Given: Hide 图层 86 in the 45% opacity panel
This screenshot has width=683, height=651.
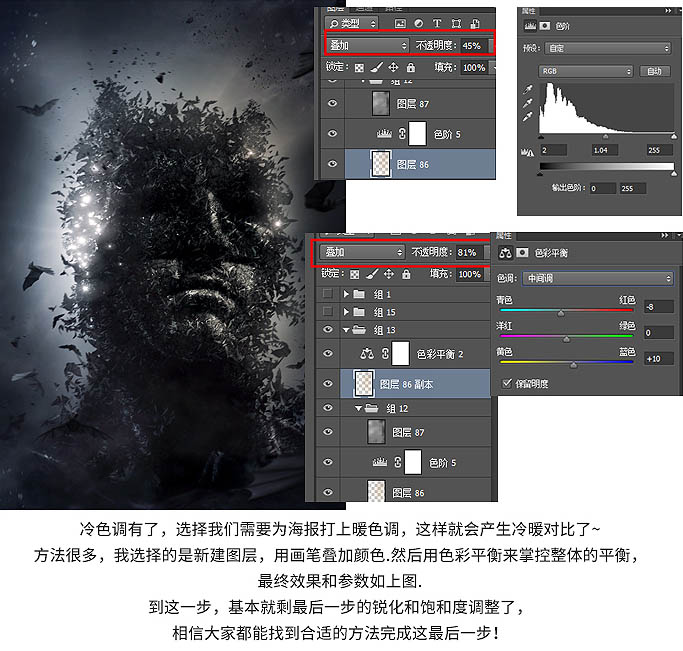Looking at the screenshot, I should coord(332,164).
